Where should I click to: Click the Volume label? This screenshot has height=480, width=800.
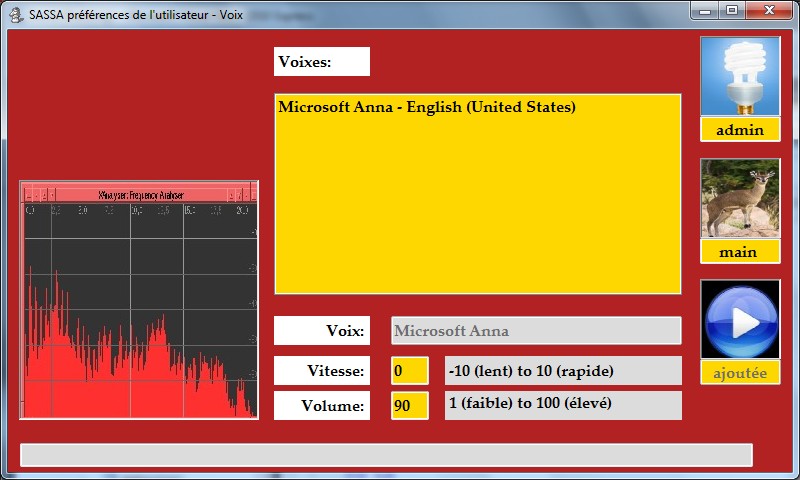tap(321, 406)
